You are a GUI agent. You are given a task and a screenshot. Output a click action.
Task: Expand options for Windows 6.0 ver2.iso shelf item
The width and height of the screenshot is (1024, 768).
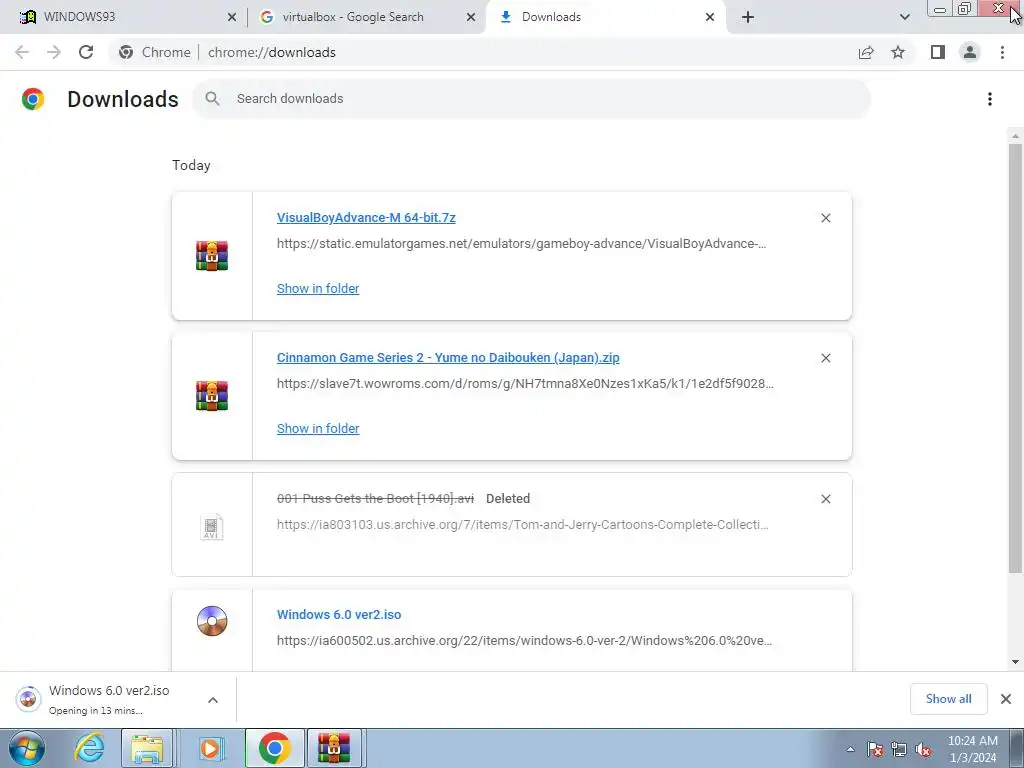tap(213, 700)
